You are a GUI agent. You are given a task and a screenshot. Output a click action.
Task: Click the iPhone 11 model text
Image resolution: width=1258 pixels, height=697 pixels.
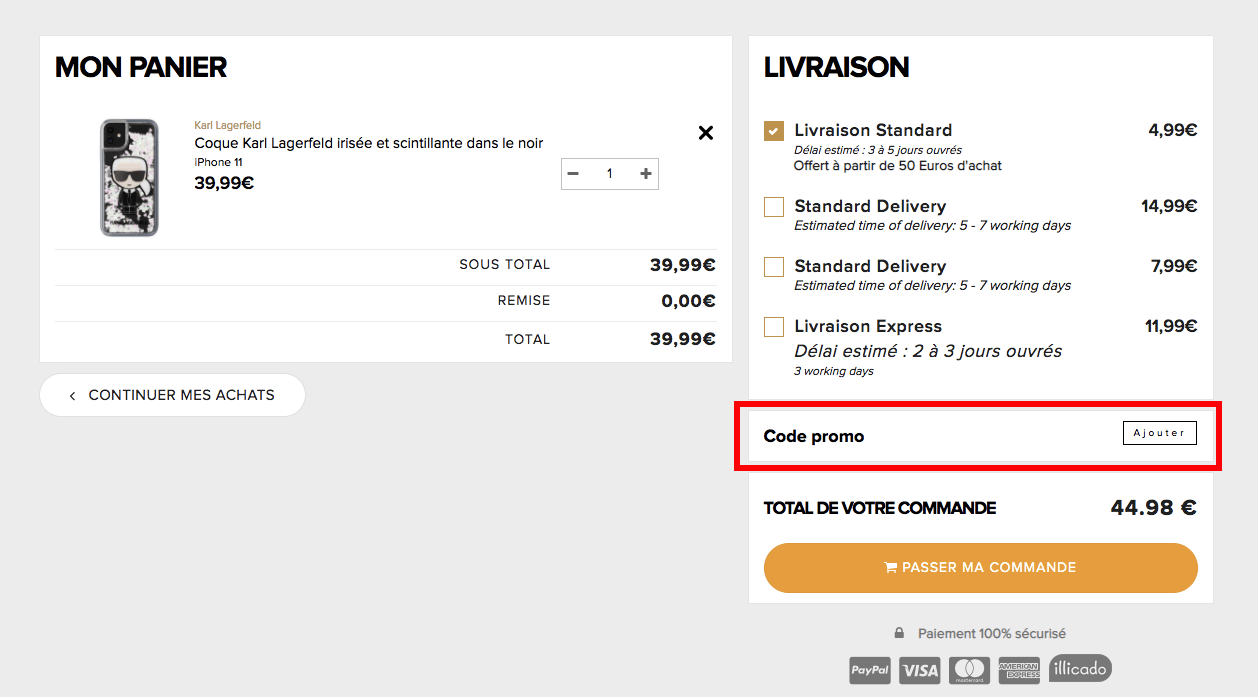pos(218,162)
